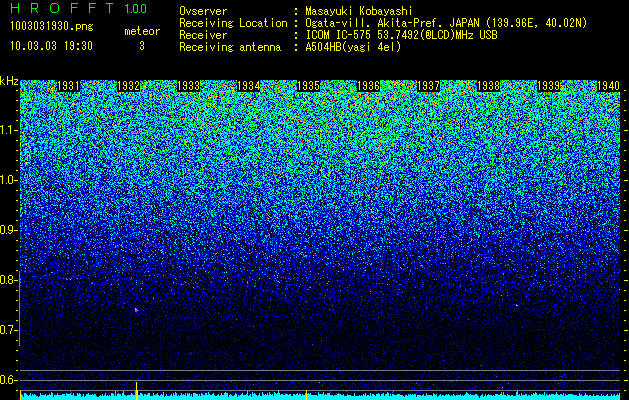Screen dimensions: 629x400
Task: Click the 1.0.0 version number
Action: (136, 8)
